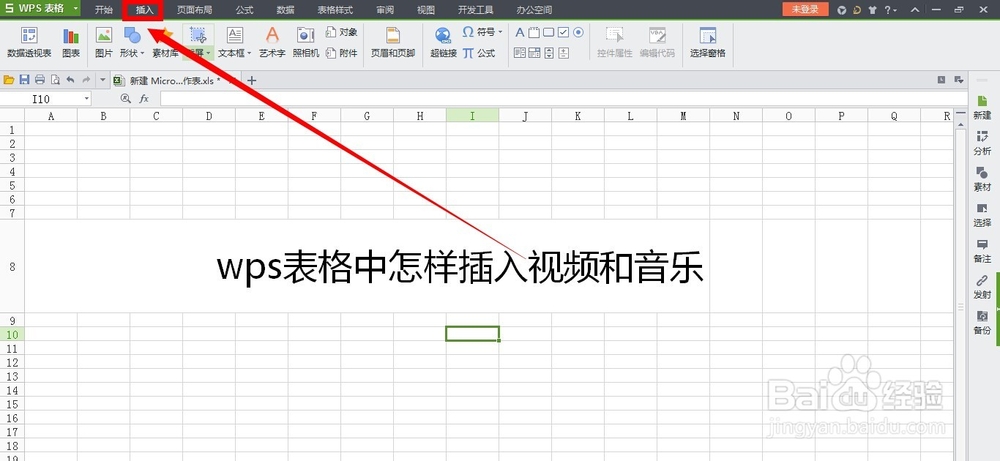Insert a text box (文本框)
1000x461 pixels.
(235, 43)
